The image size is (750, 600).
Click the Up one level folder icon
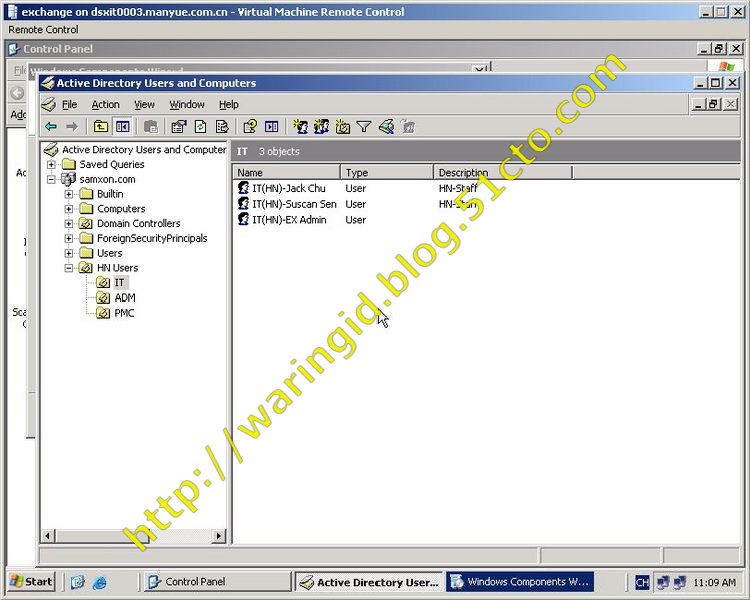click(101, 127)
